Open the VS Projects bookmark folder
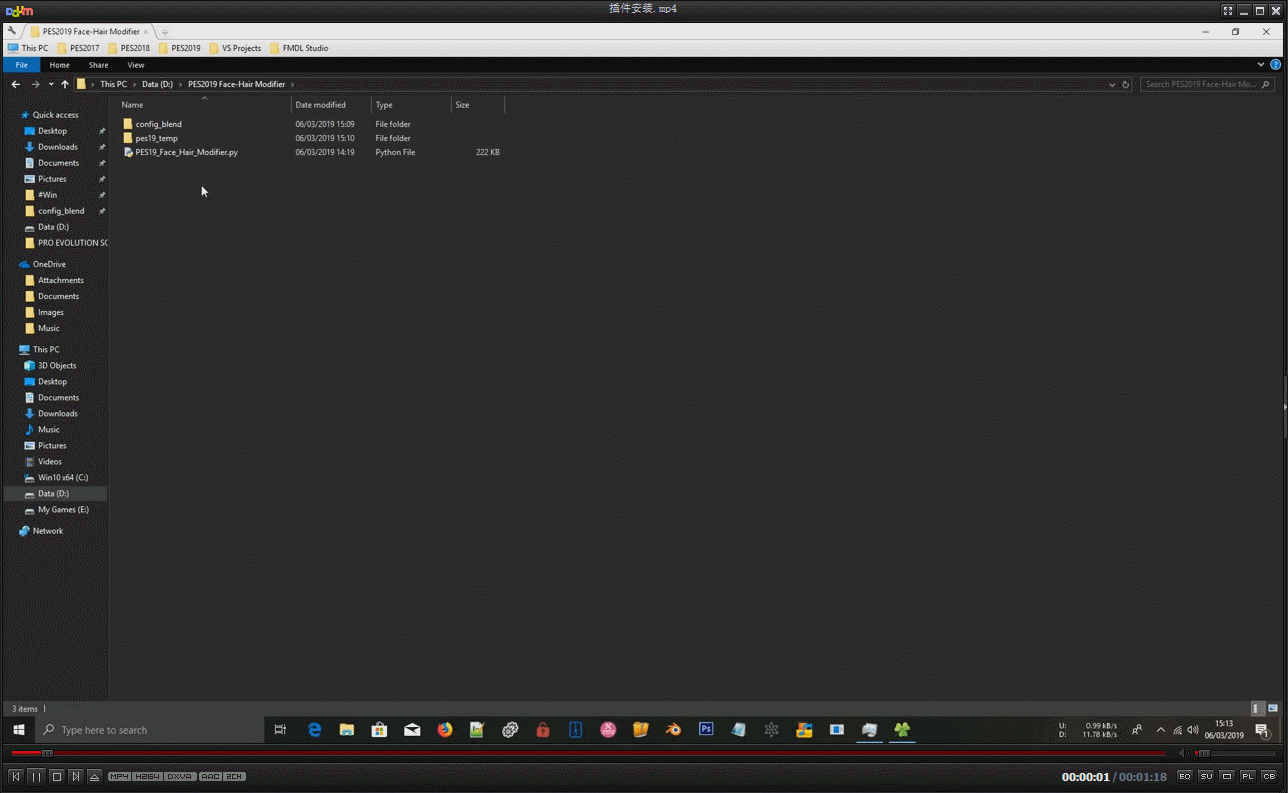 click(x=235, y=48)
